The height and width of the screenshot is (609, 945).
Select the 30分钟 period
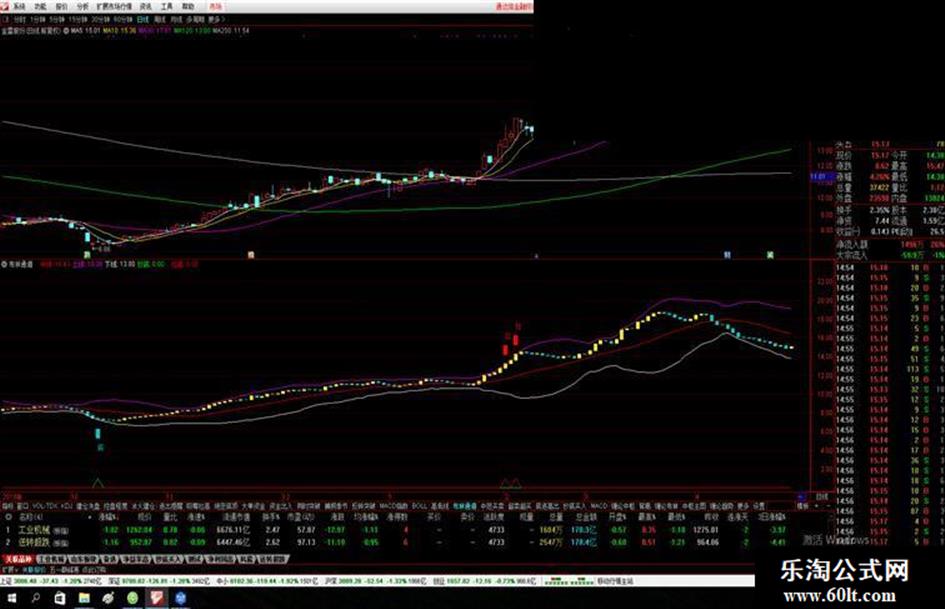click(x=101, y=19)
